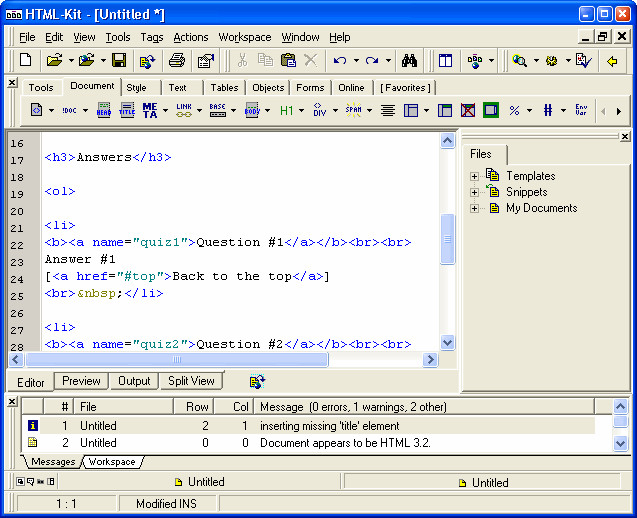Switch to the Split View tab
Screen dimensions: 637x518
(191, 381)
